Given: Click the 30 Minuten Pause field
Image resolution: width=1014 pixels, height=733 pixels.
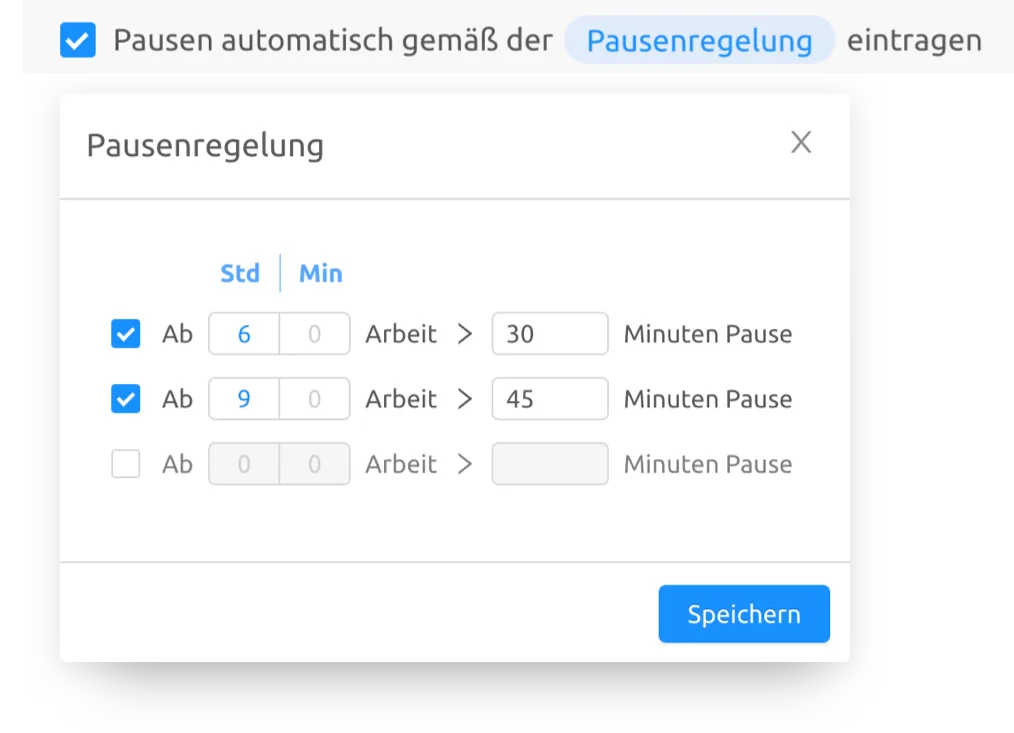Looking at the screenshot, I should 549,334.
